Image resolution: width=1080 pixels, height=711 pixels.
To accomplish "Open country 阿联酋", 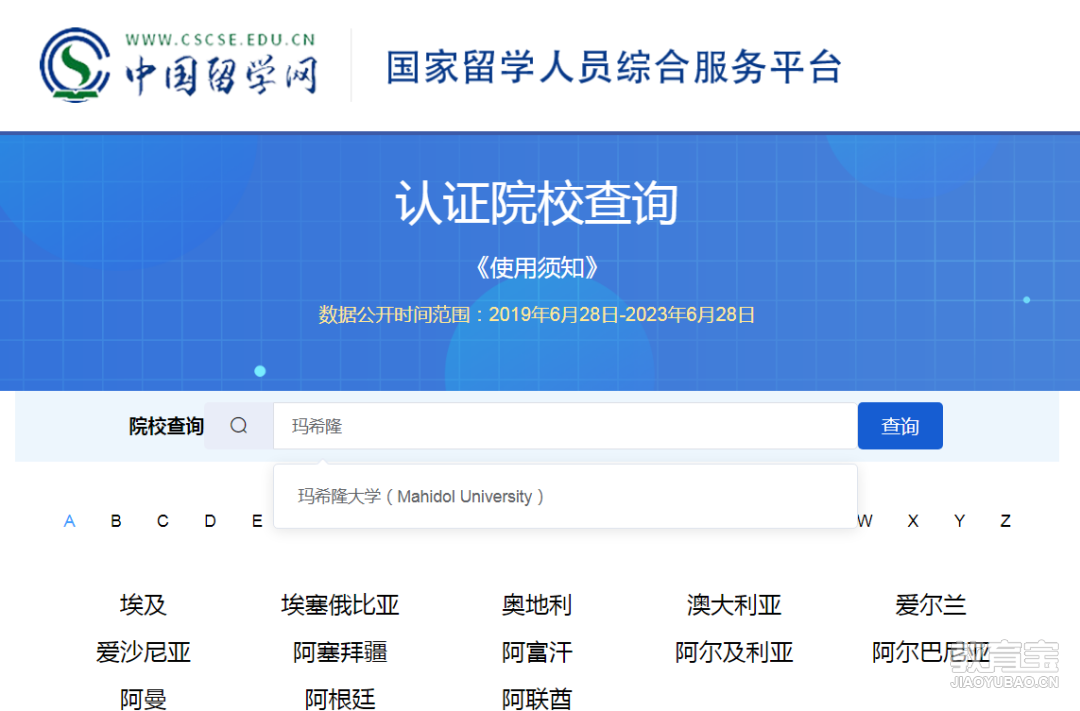I will click(x=537, y=699).
